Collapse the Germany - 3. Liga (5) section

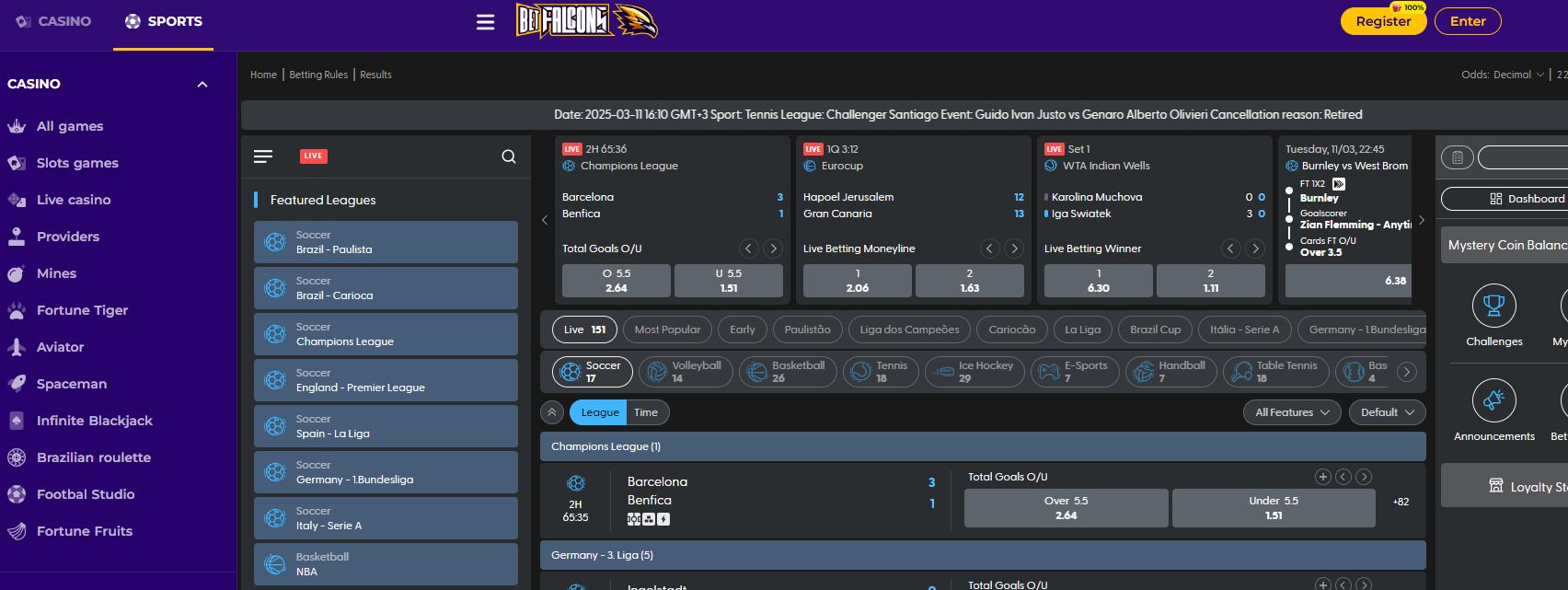click(x=983, y=555)
